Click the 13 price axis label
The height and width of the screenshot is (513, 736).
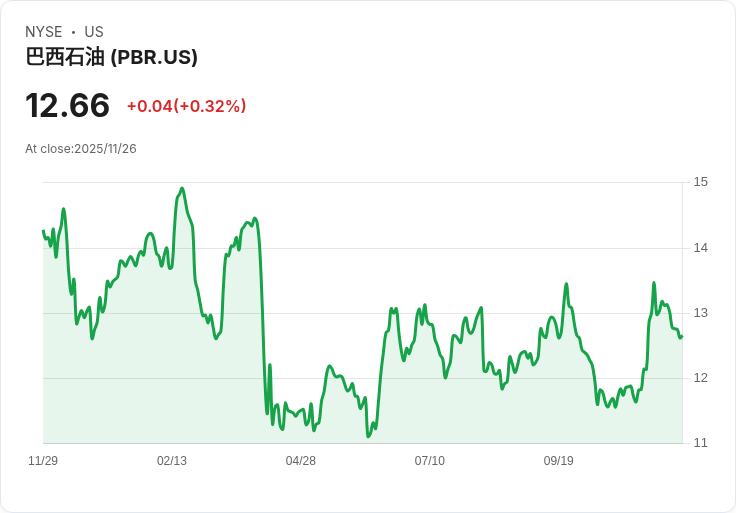point(700,313)
